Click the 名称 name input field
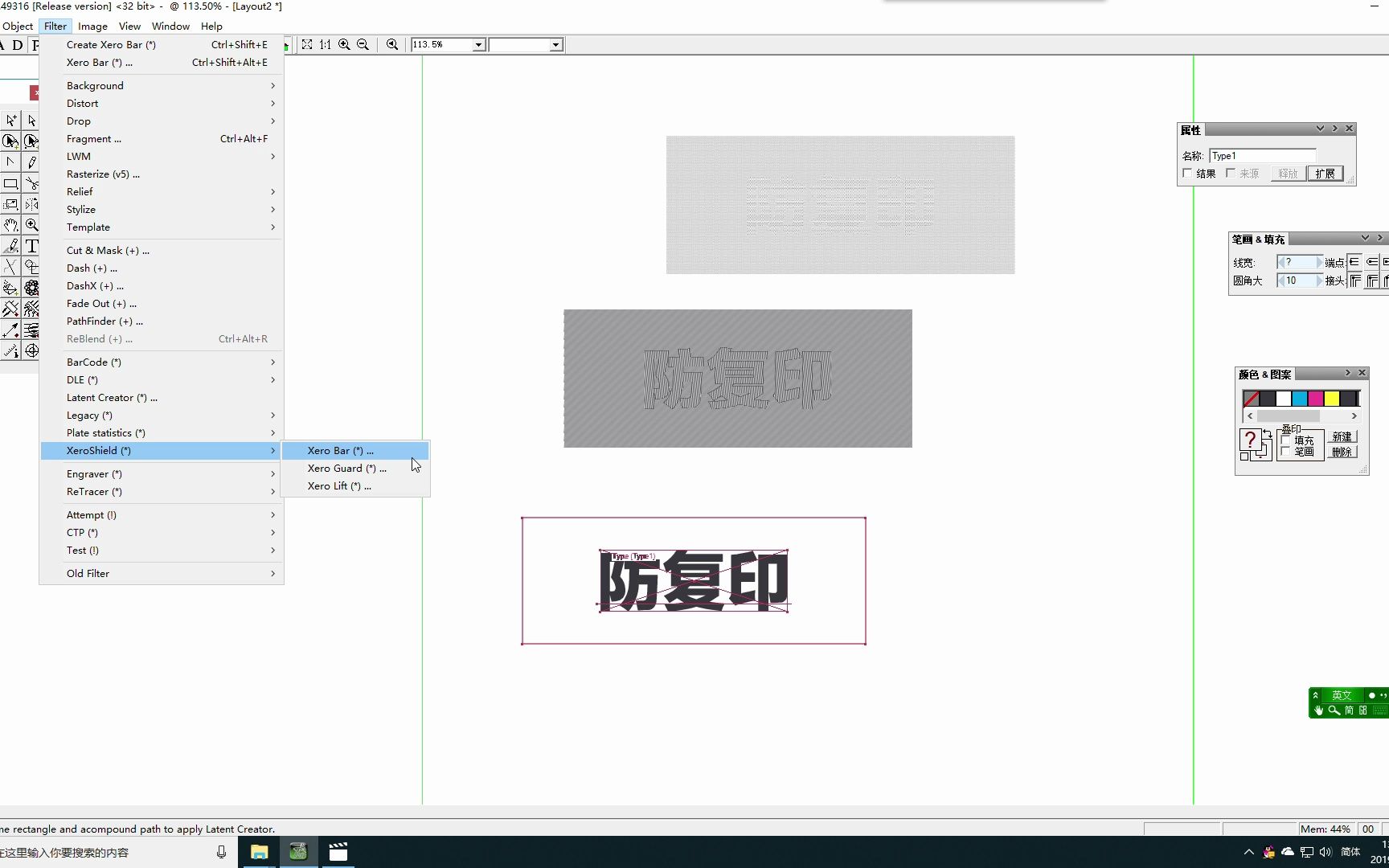Viewport: 1389px width, 868px height. click(1263, 156)
